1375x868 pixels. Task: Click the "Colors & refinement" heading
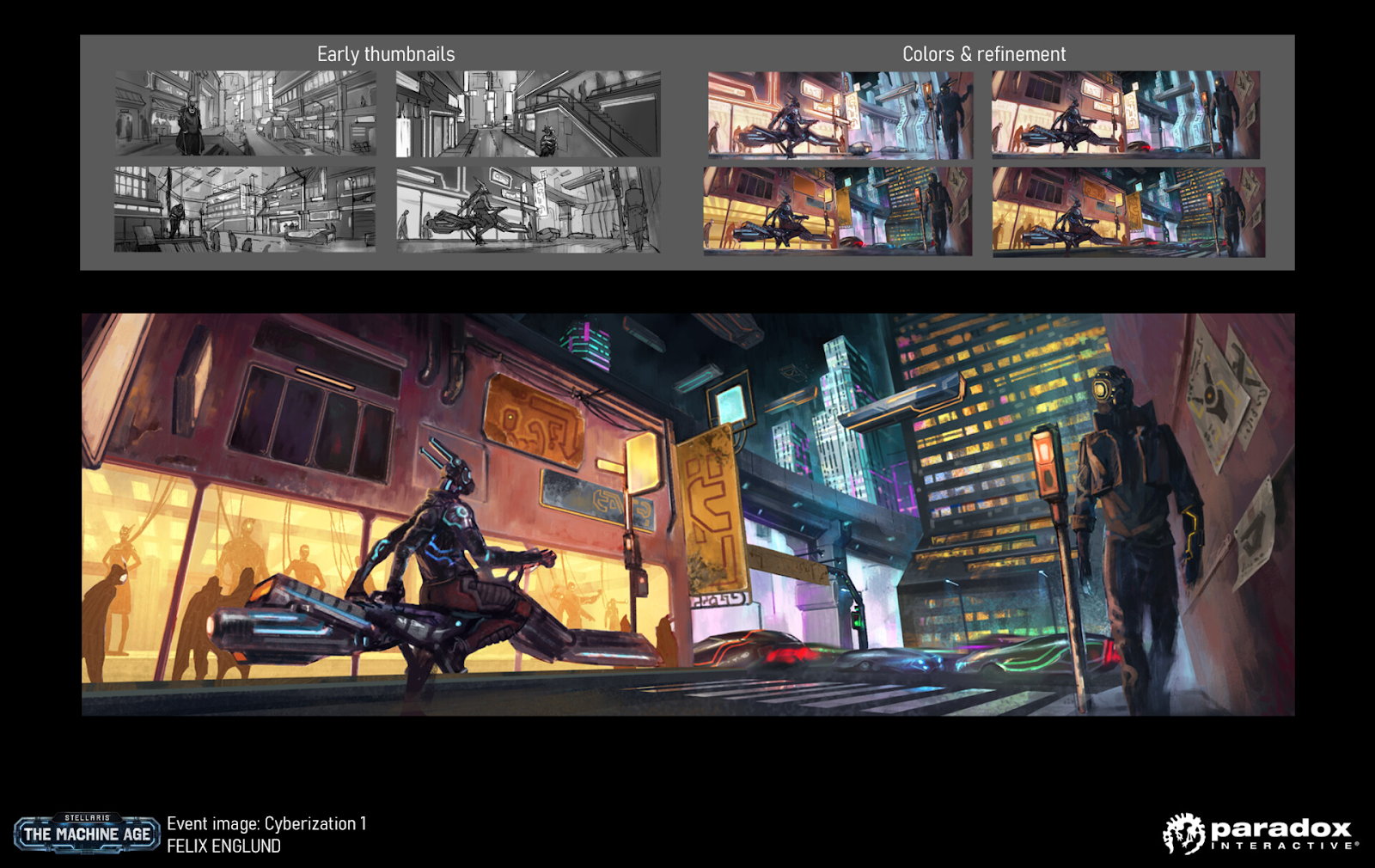pos(983,54)
